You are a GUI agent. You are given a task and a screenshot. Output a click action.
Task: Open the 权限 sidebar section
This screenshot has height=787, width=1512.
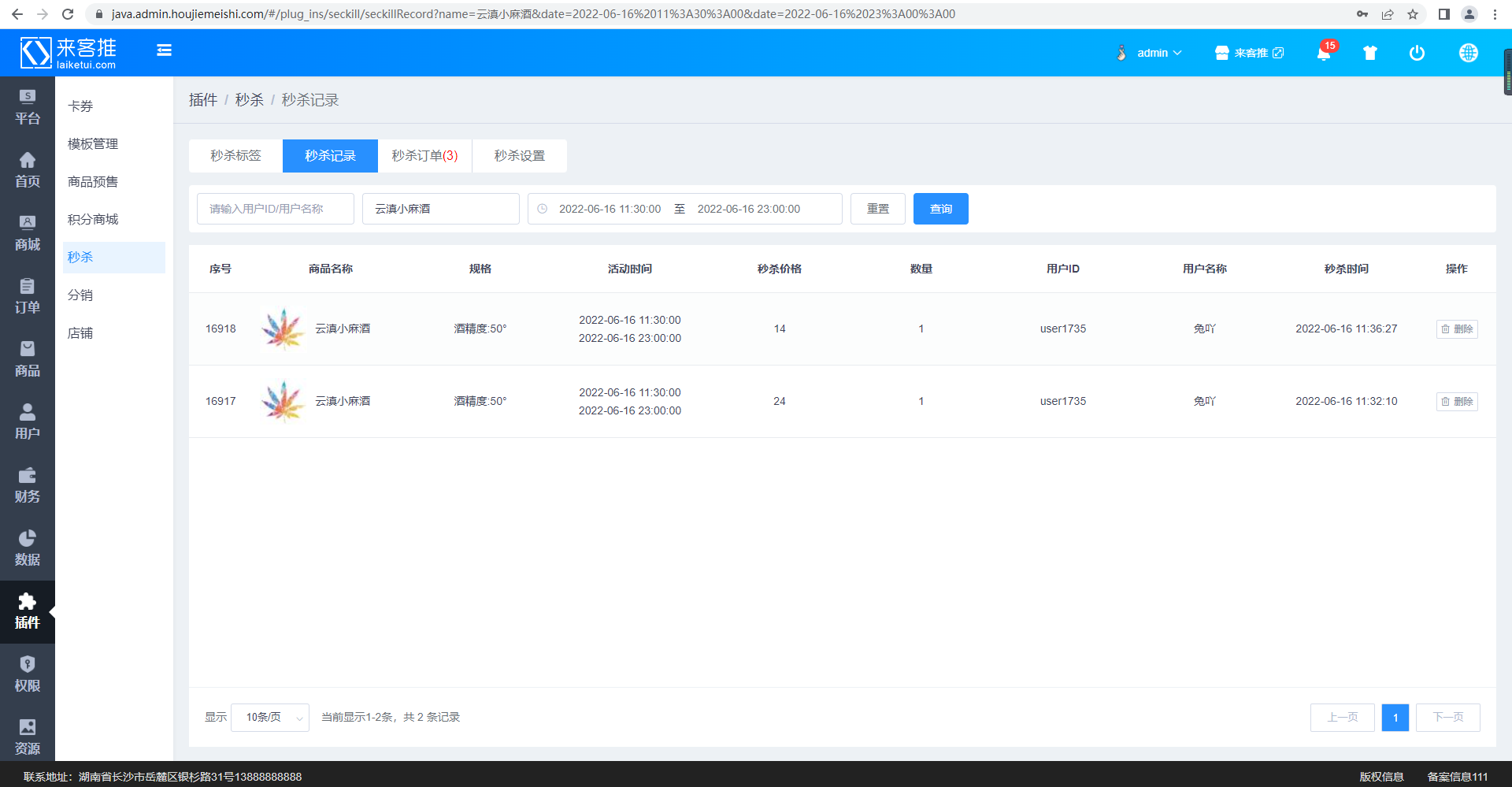point(28,675)
